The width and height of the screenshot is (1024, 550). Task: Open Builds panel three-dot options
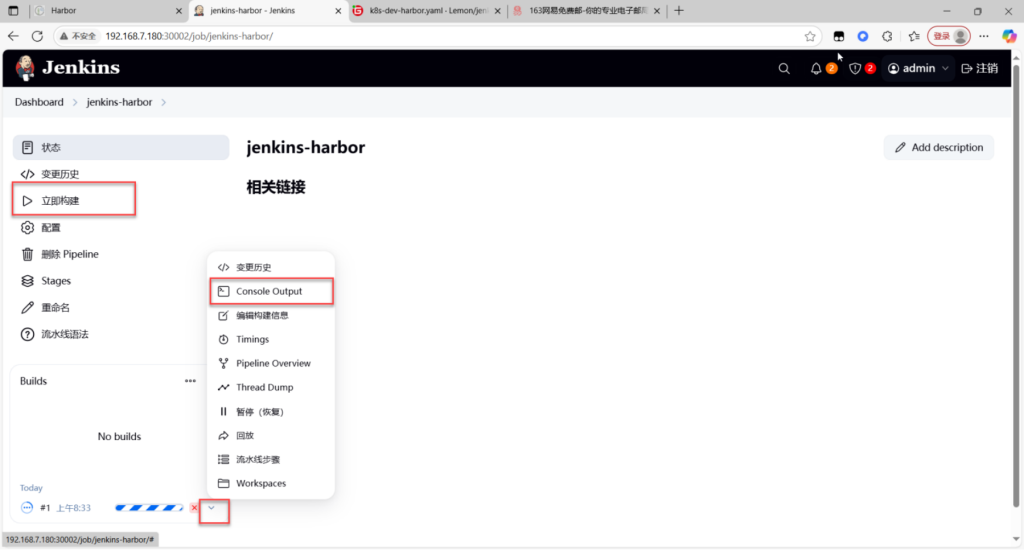pos(190,381)
